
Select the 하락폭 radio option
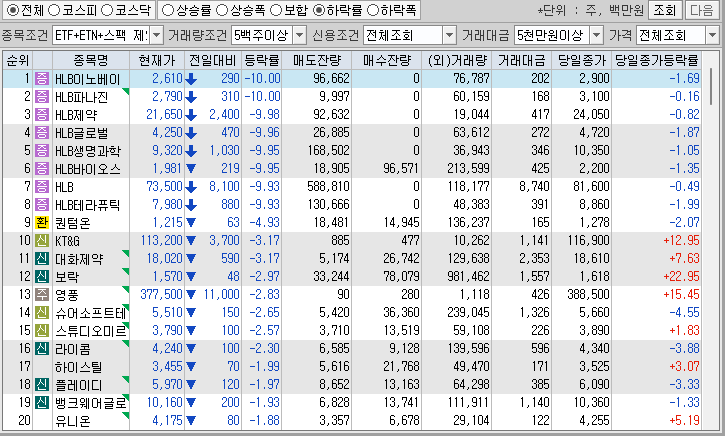(x=372, y=10)
